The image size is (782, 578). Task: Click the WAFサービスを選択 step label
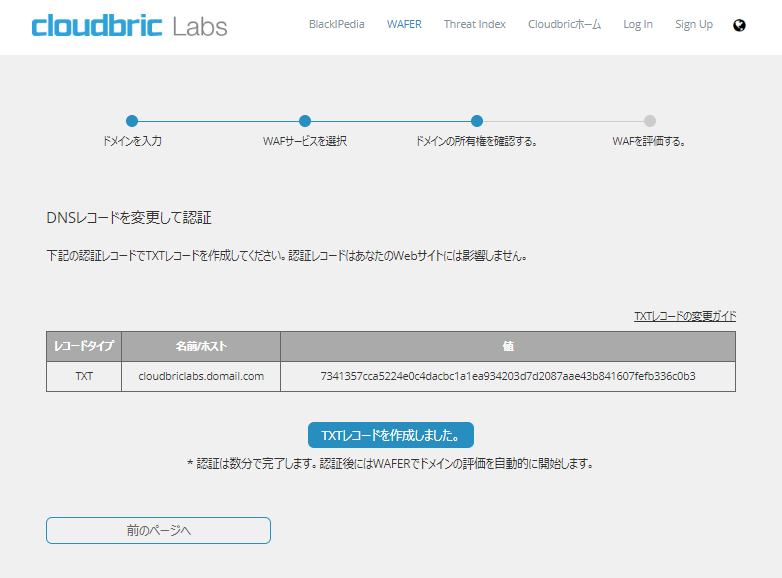[x=305, y=141]
